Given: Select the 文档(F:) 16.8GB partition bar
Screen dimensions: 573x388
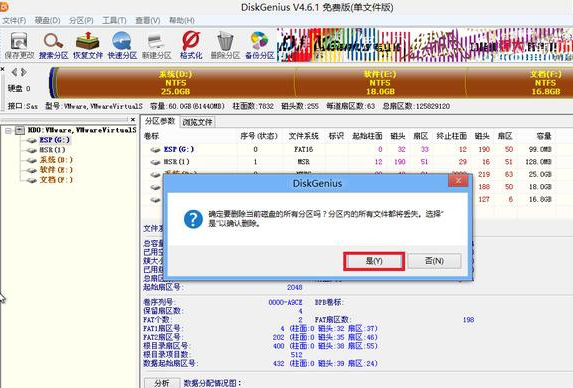Looking at the screenshot, I should click(520, 83).
